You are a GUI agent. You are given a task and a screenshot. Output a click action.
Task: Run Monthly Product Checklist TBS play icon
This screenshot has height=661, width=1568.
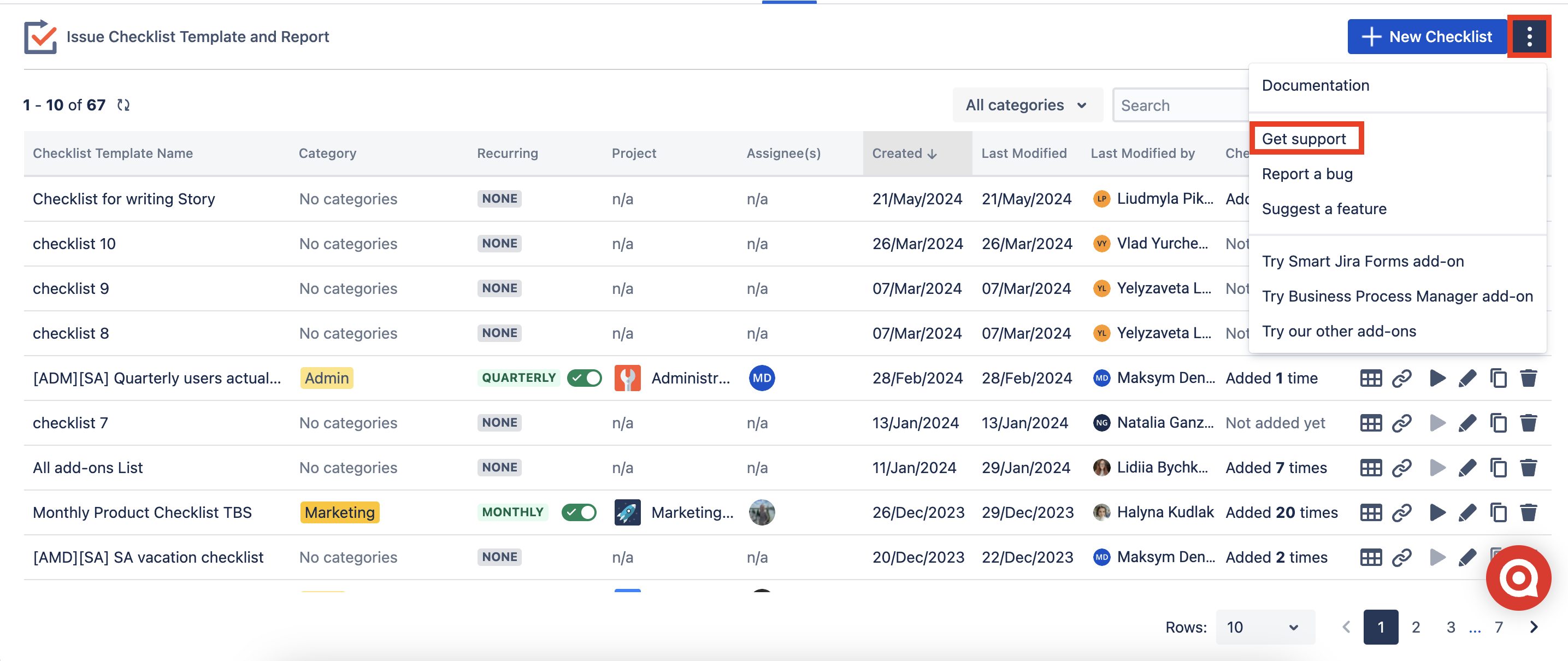click(1437, 512)
